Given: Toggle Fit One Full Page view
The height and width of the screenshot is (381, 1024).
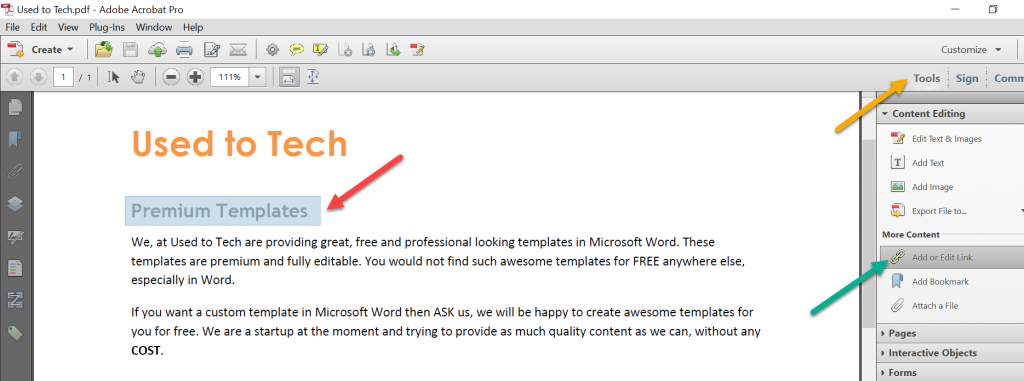Looking at the screenshot, I should [x=313, y=77].
